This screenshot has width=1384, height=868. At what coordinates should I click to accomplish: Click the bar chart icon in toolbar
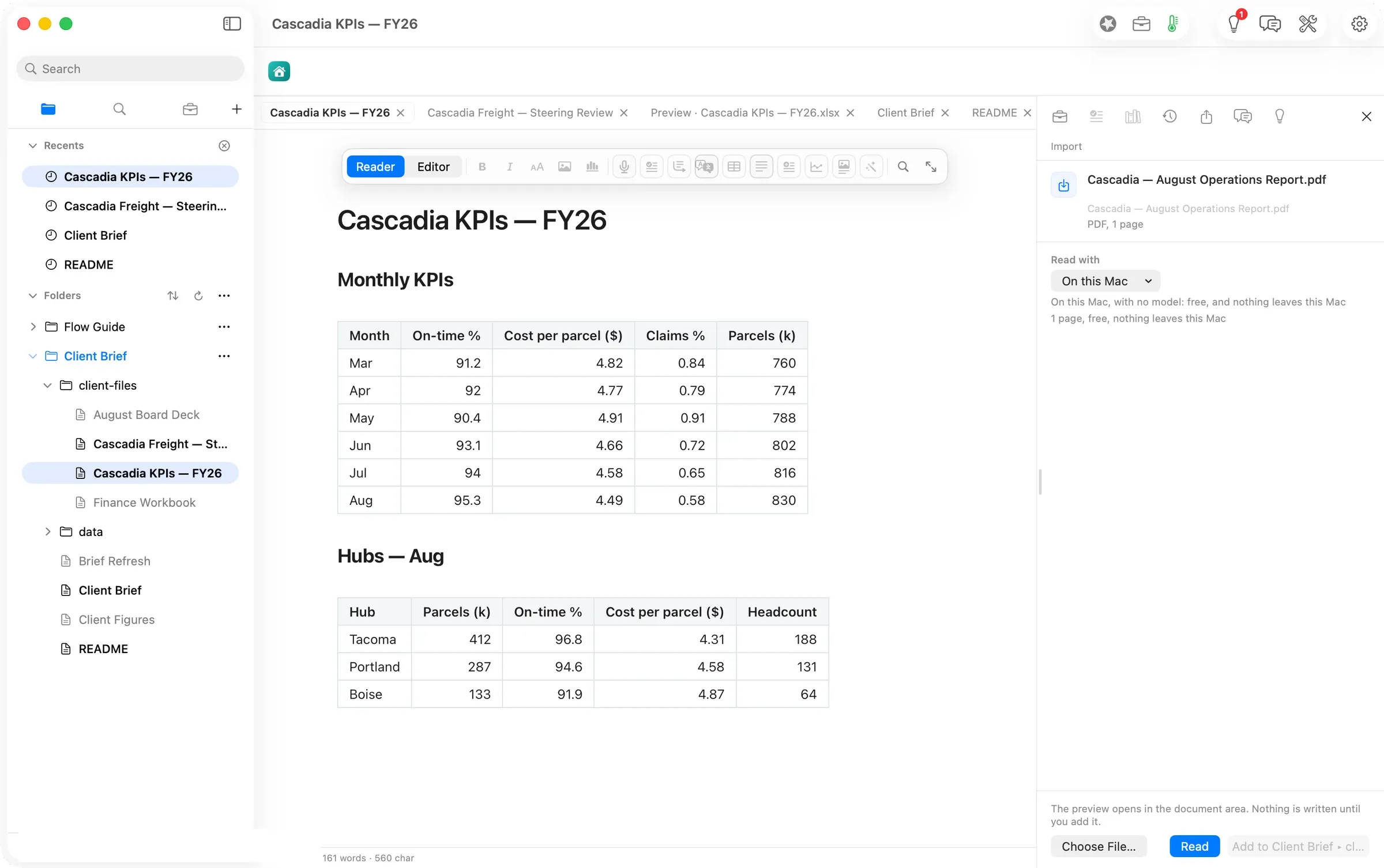[x=592, y=167]
